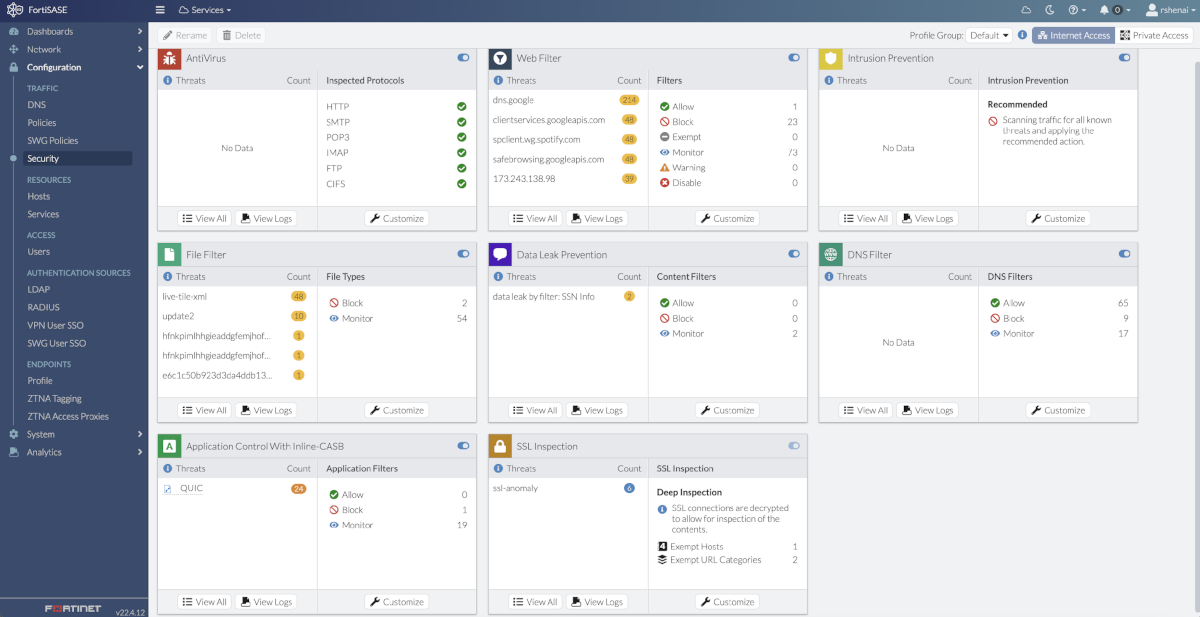Expand the Dashboards sidebar menu
The height and width of the screenshot is (617, 1200).
click(x=74, y=31)
